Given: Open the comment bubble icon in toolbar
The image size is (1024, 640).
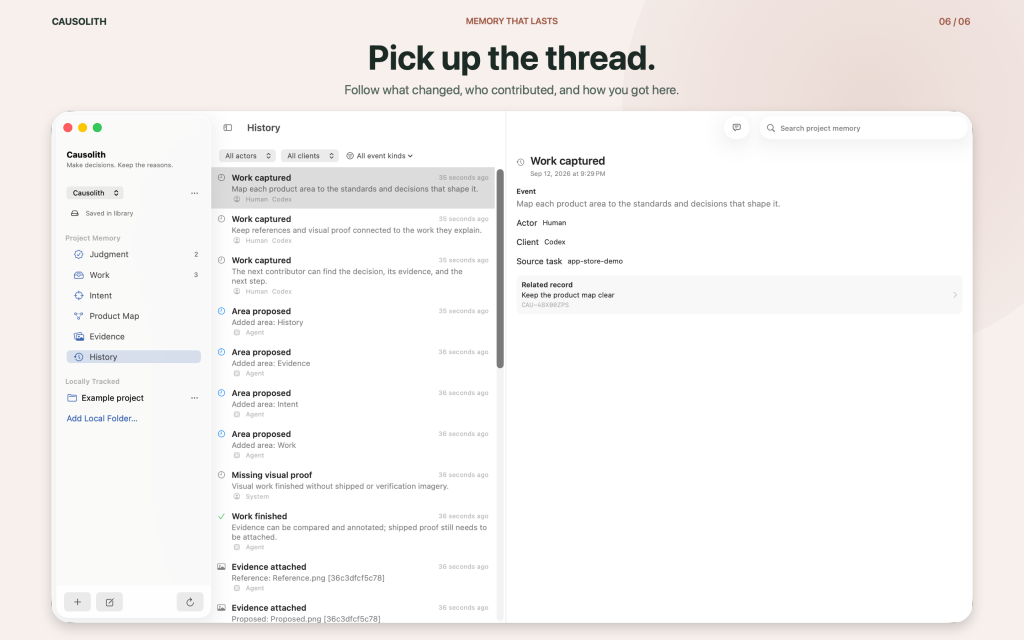Looking at the screenshot, I should tap(737, 128).
